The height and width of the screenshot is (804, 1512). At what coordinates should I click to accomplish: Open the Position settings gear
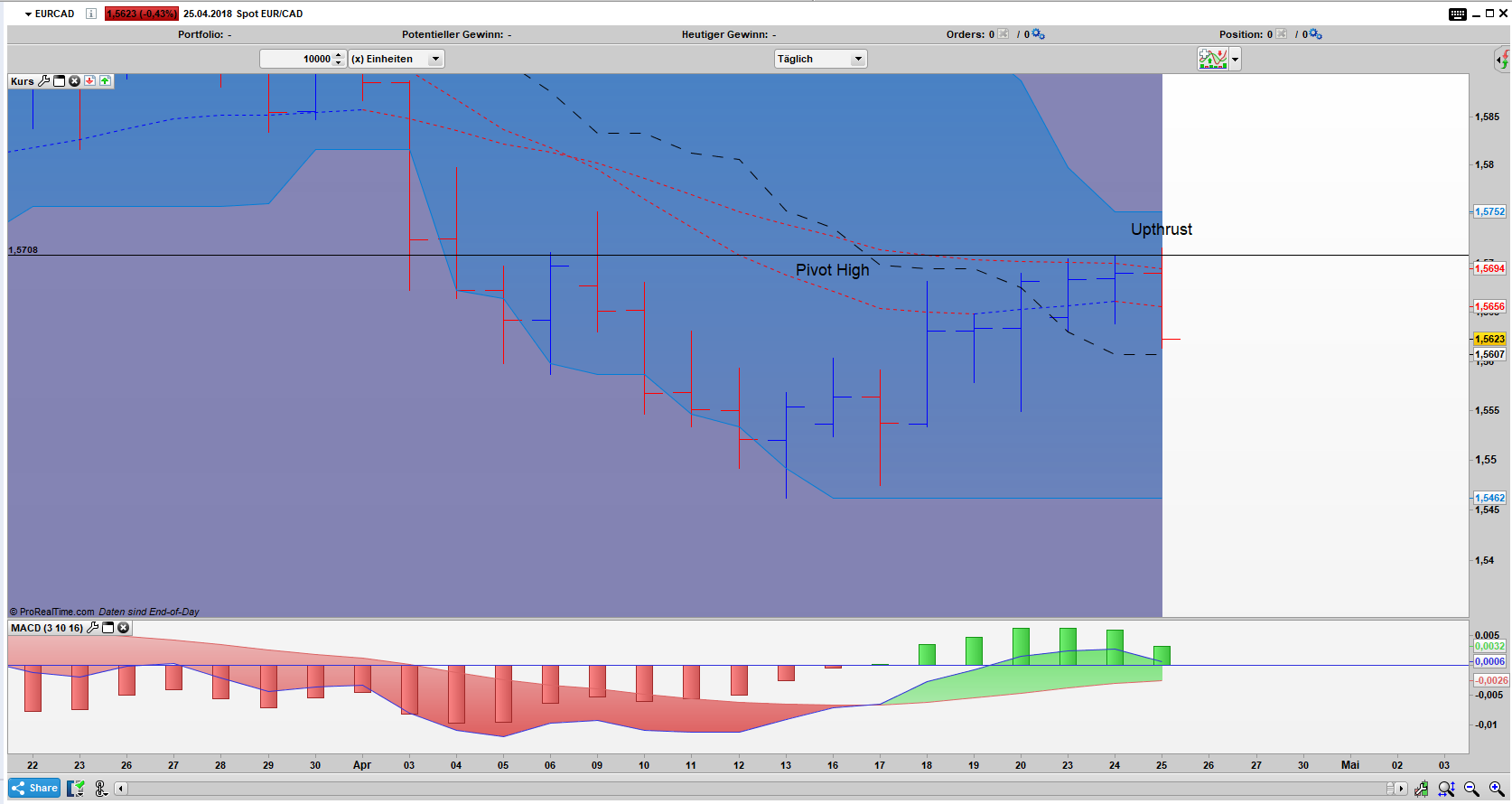pyautogui.click(x=1316, y=34)
